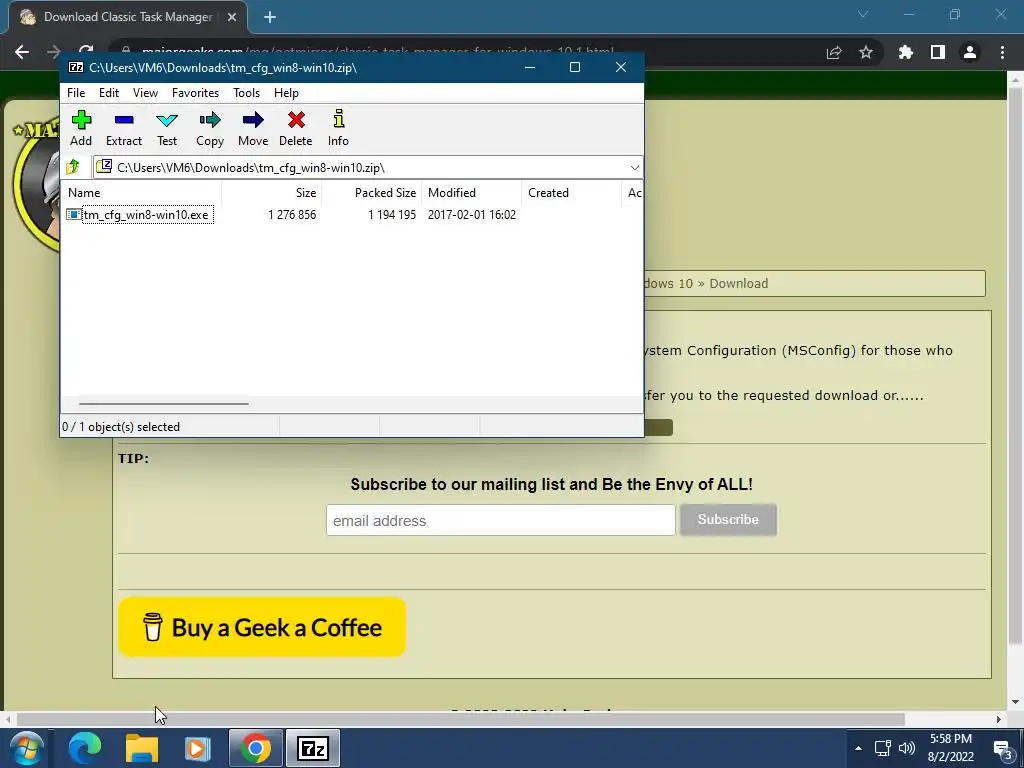Screen dimensions: 1024x768
Task: Open the media player taskbar icon
Action: tap(197, 748)
